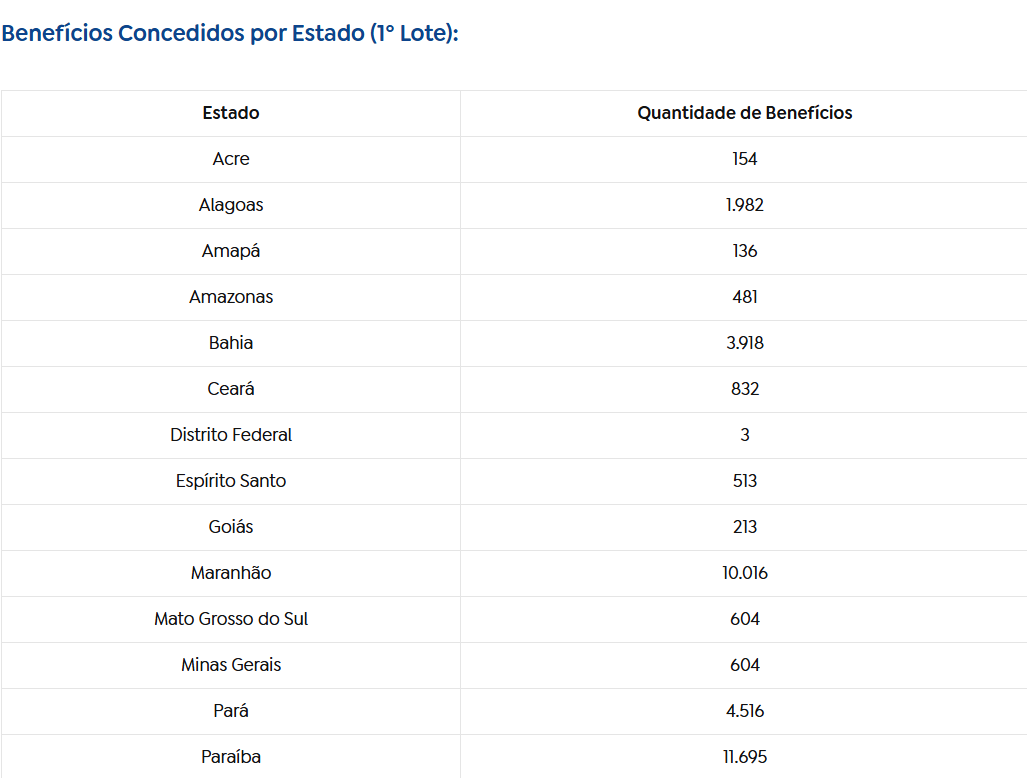The height and width of the screenshot is (778, 1027).
Task: Select the 'Bahia' state cell
Action: (231, 343)
